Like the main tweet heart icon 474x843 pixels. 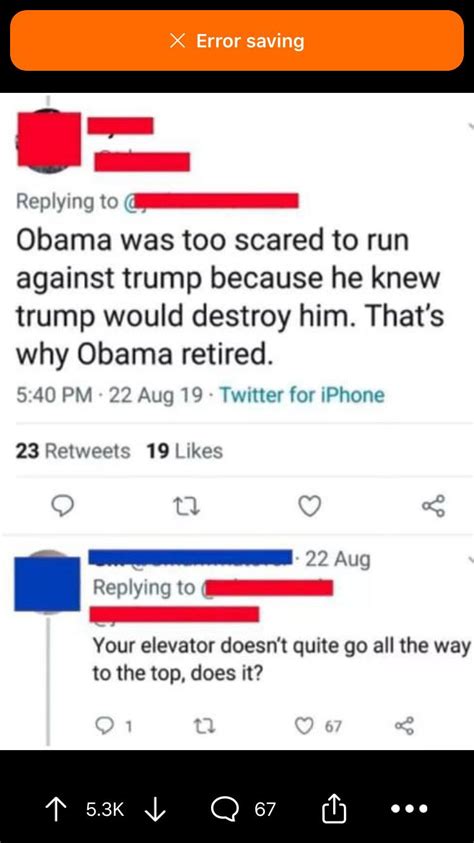pyautogui.click(x=310, y=506)
